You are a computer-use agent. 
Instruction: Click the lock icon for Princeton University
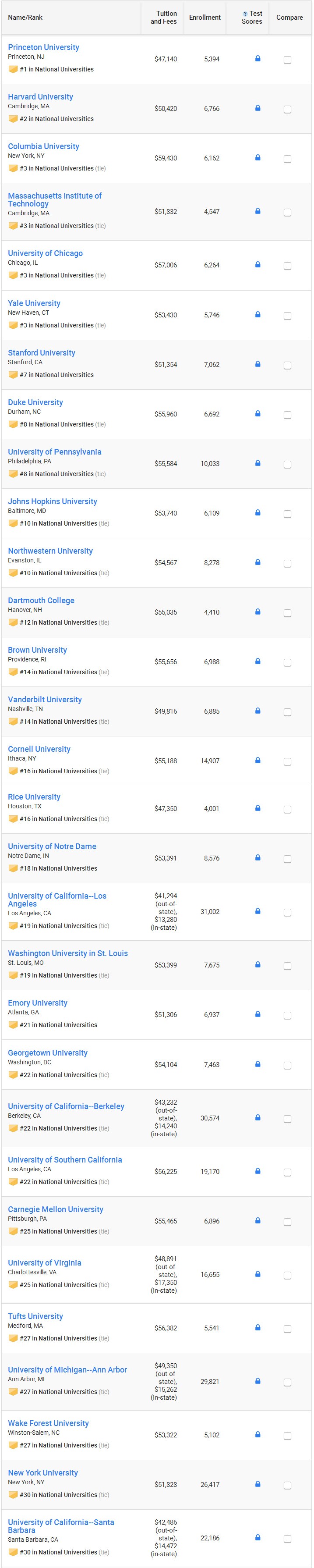[x=258, y=58]
